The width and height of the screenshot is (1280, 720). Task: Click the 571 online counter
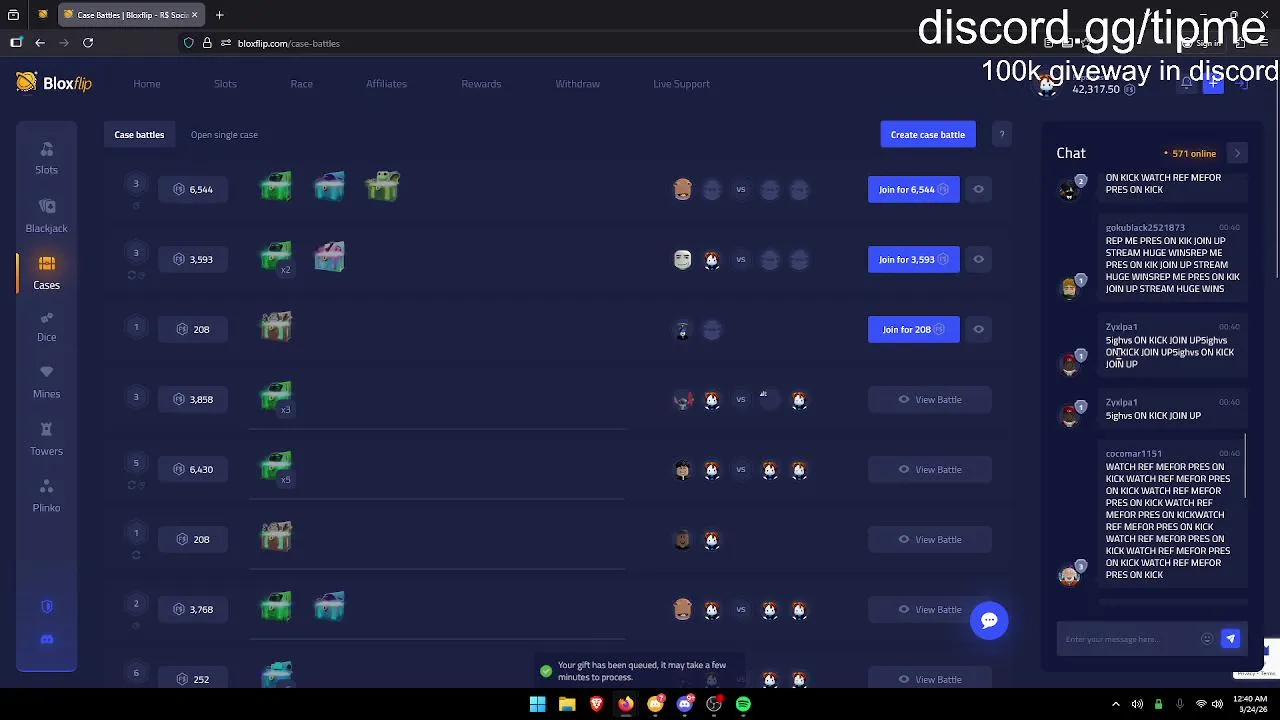coord(1190,153)
